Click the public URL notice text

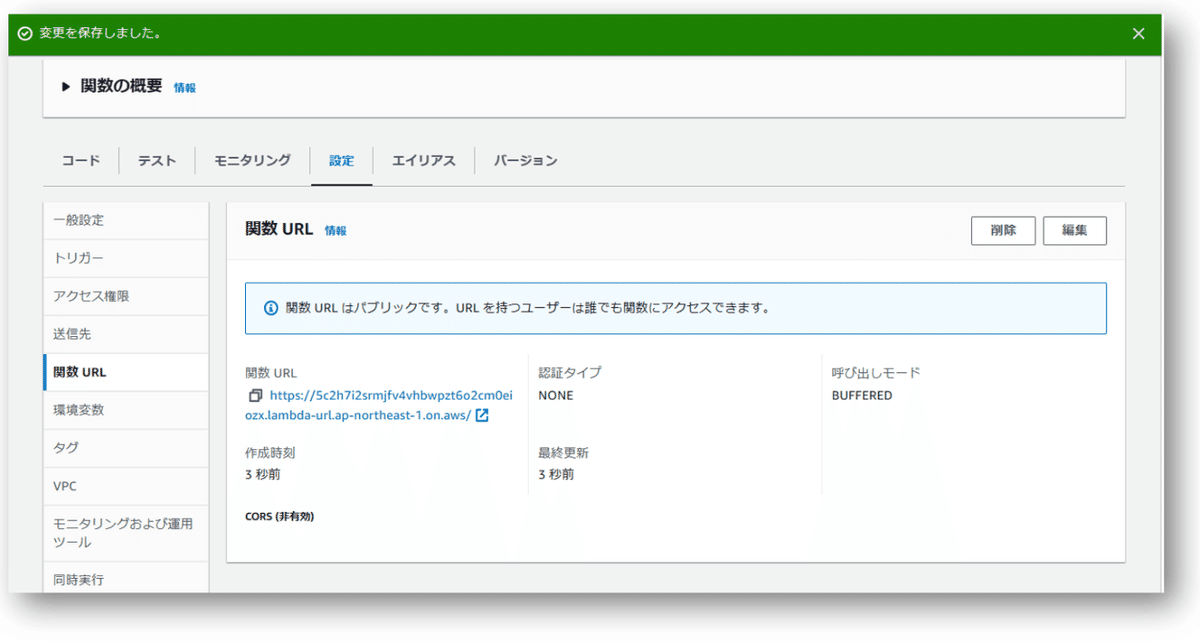click(527, 308)
